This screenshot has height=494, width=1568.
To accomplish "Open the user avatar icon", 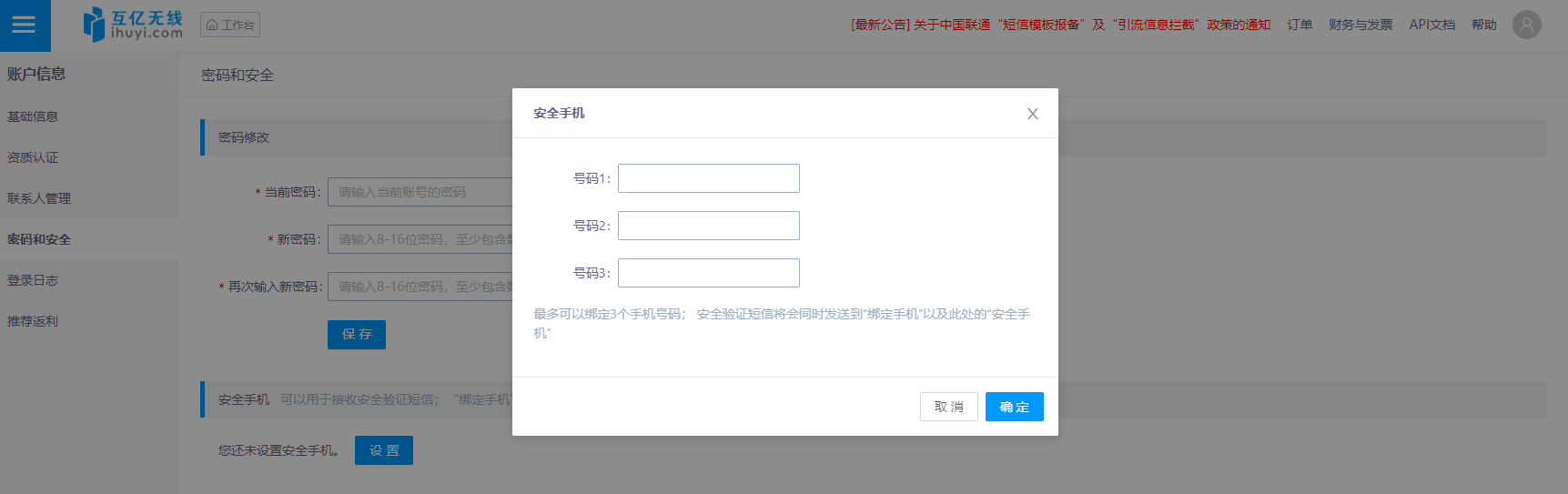I will pyautogui.click(x=1526, y=25).
